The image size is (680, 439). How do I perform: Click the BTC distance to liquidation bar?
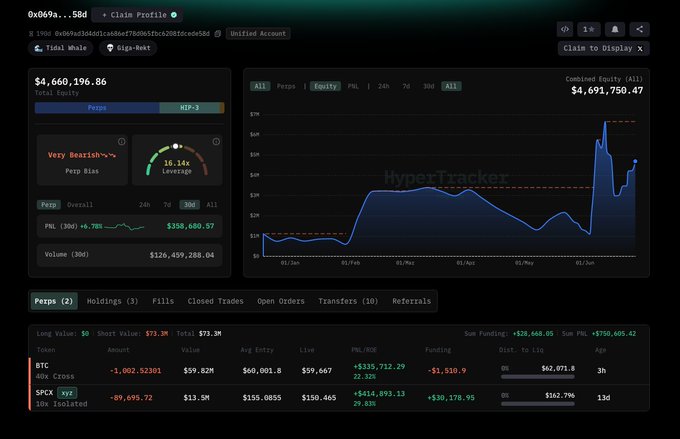coord(537,377)
